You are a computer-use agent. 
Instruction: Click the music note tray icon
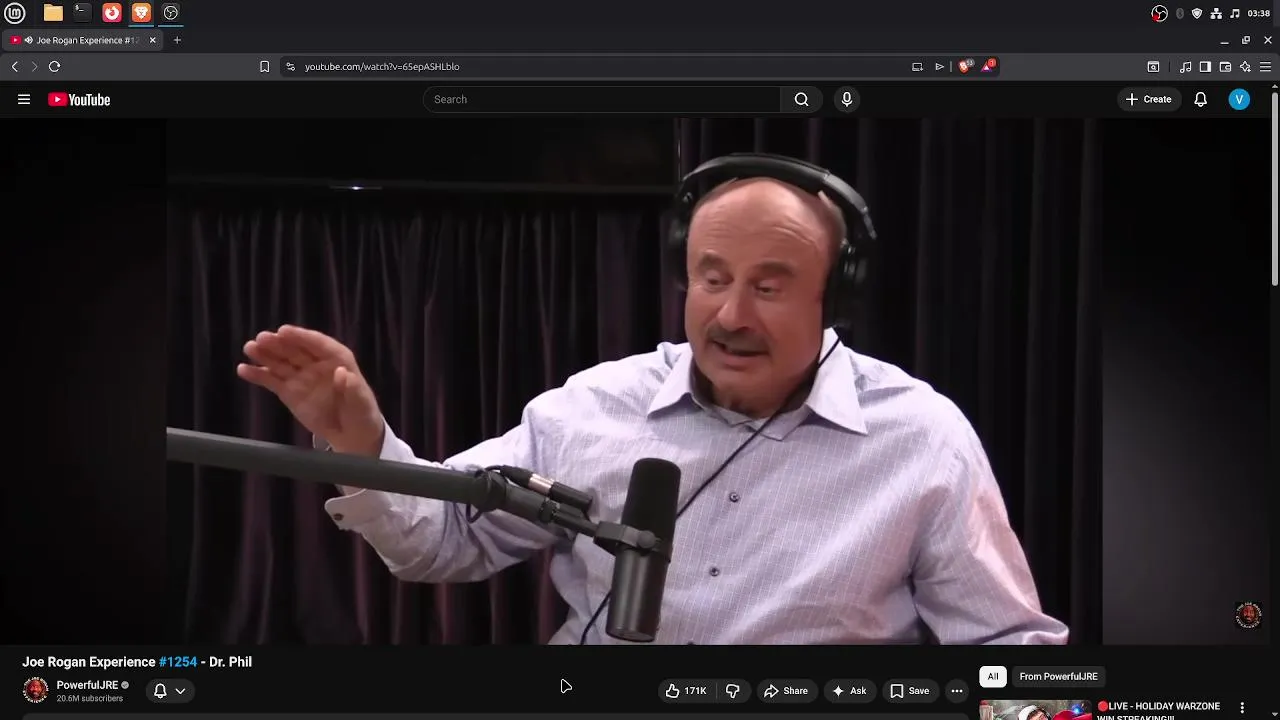tap(1235, 13)
